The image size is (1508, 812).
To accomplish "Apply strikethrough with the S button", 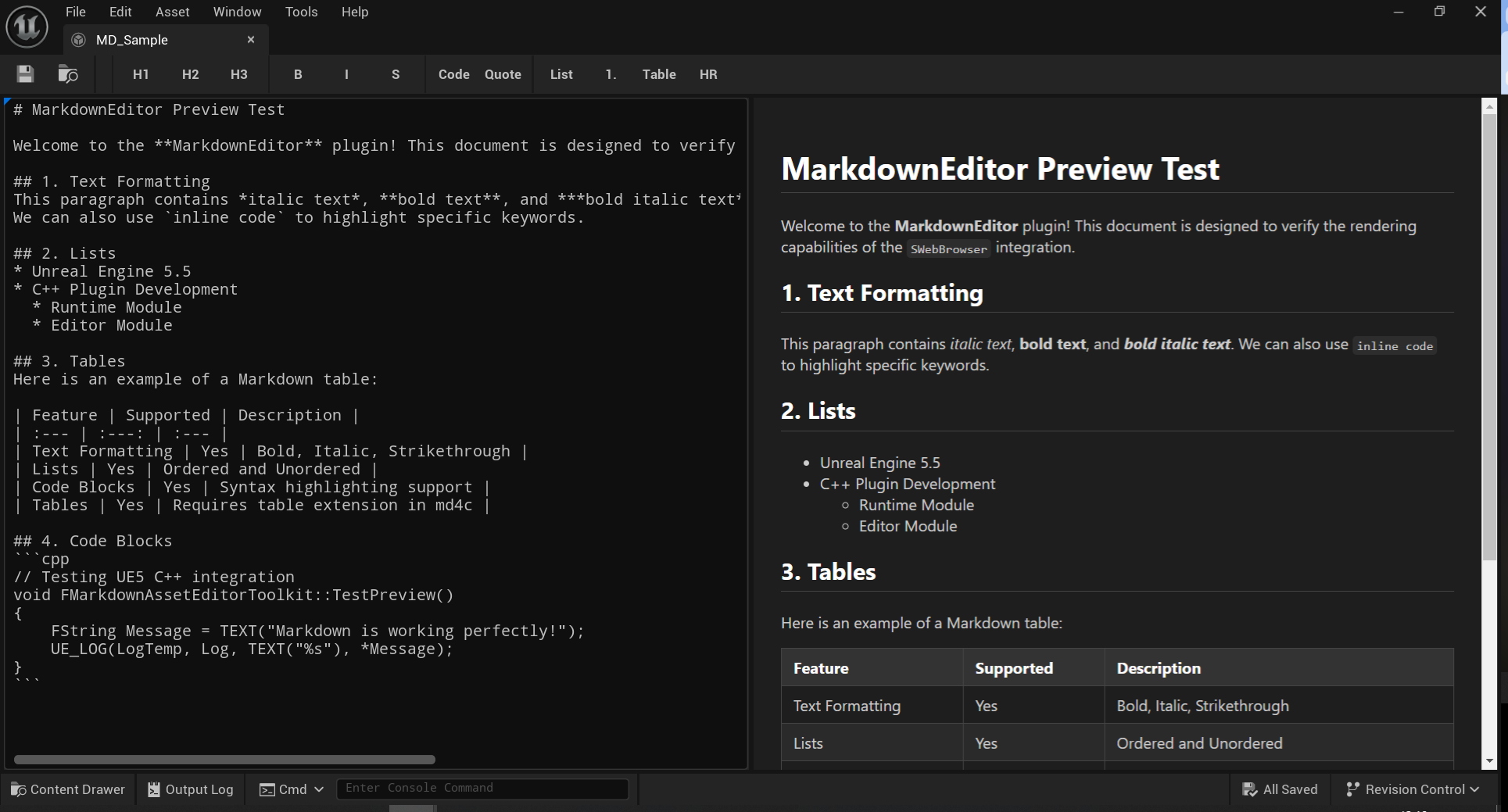I will [x=396, y=74].
